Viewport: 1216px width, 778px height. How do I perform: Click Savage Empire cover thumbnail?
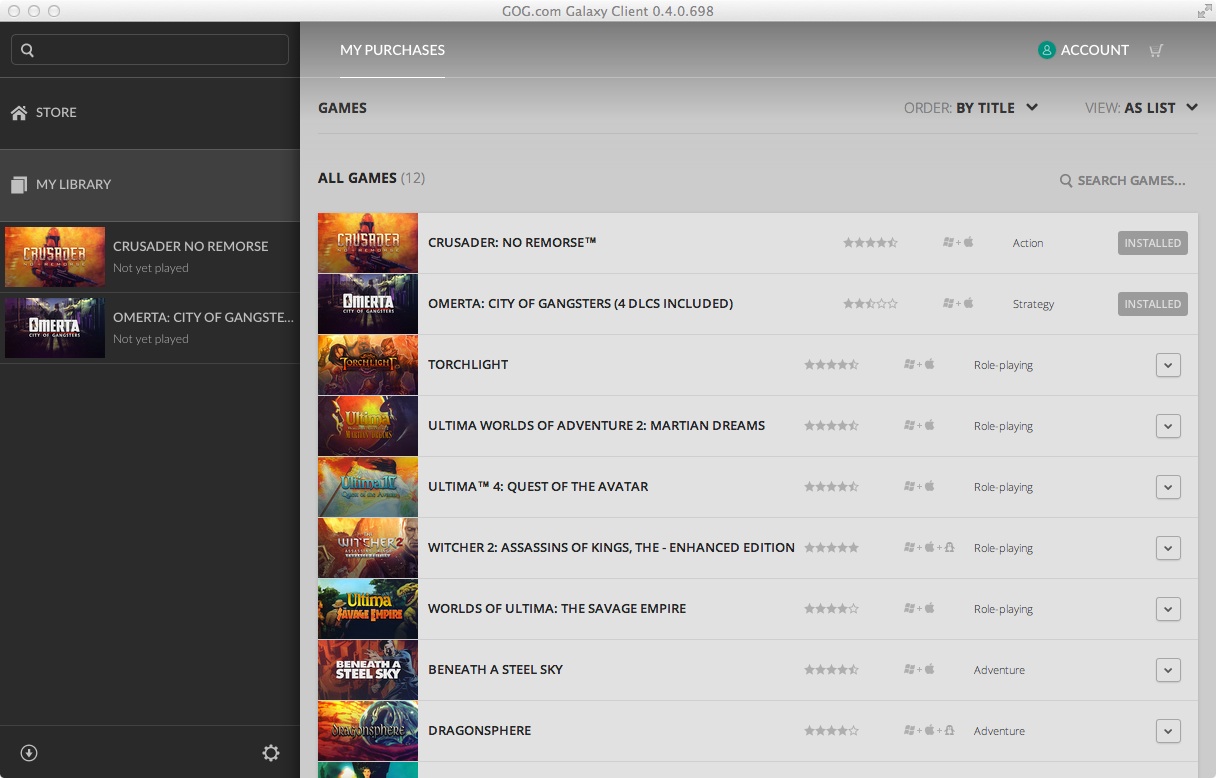pos(368,609)
